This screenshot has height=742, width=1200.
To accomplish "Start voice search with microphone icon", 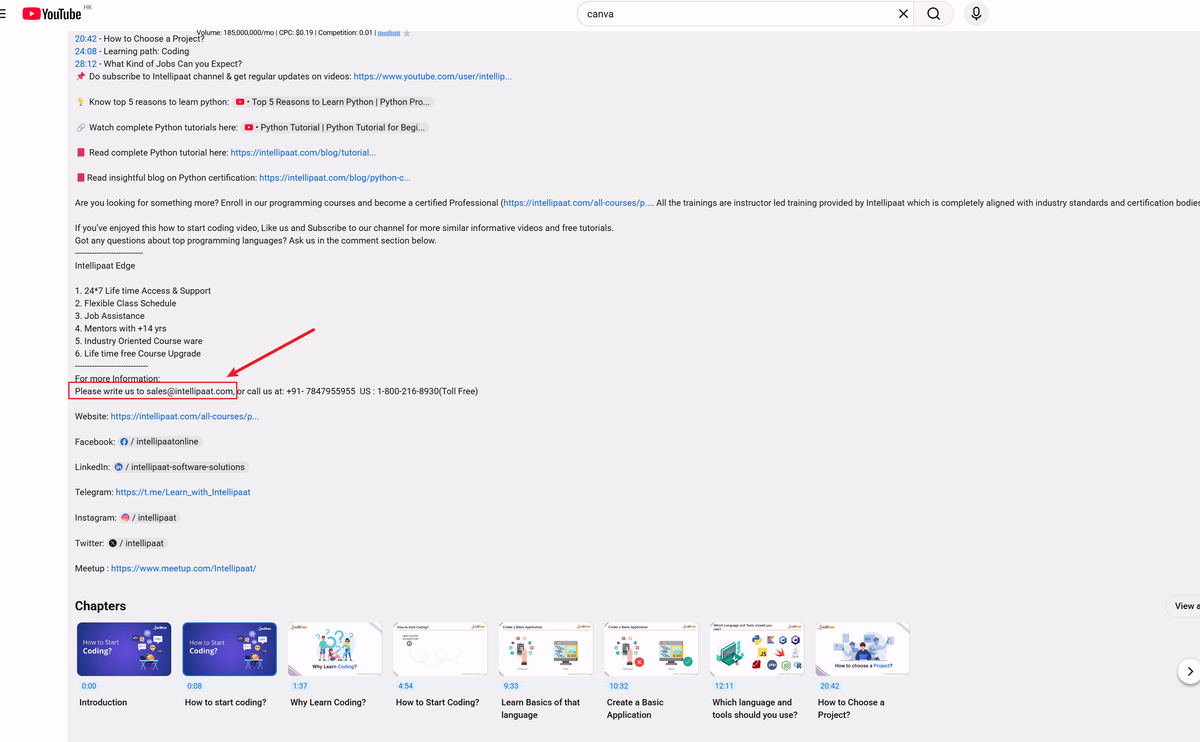I will pos(976,14).
